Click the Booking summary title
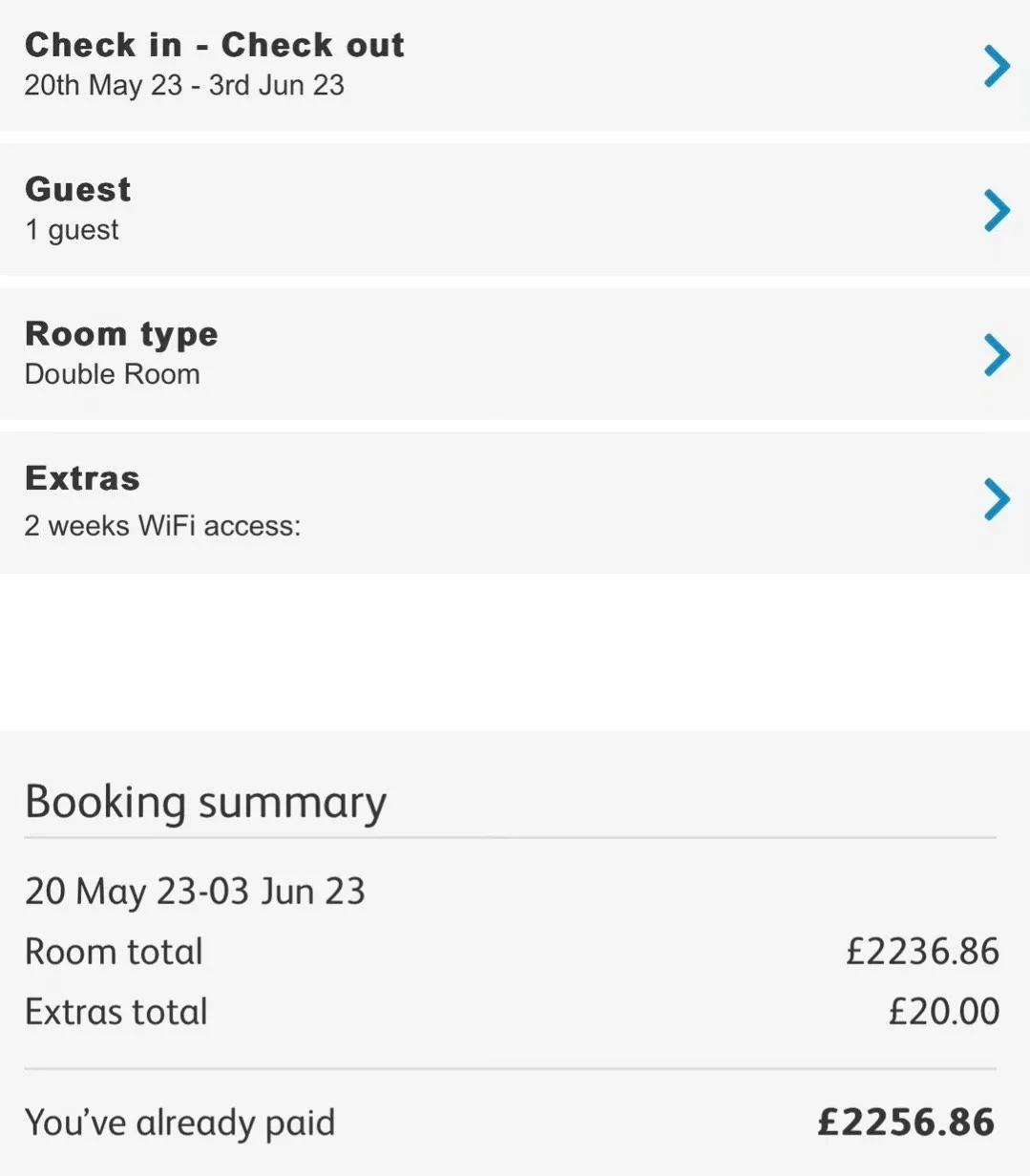The image size is (1030, 1176). click(x=205, y=803)
